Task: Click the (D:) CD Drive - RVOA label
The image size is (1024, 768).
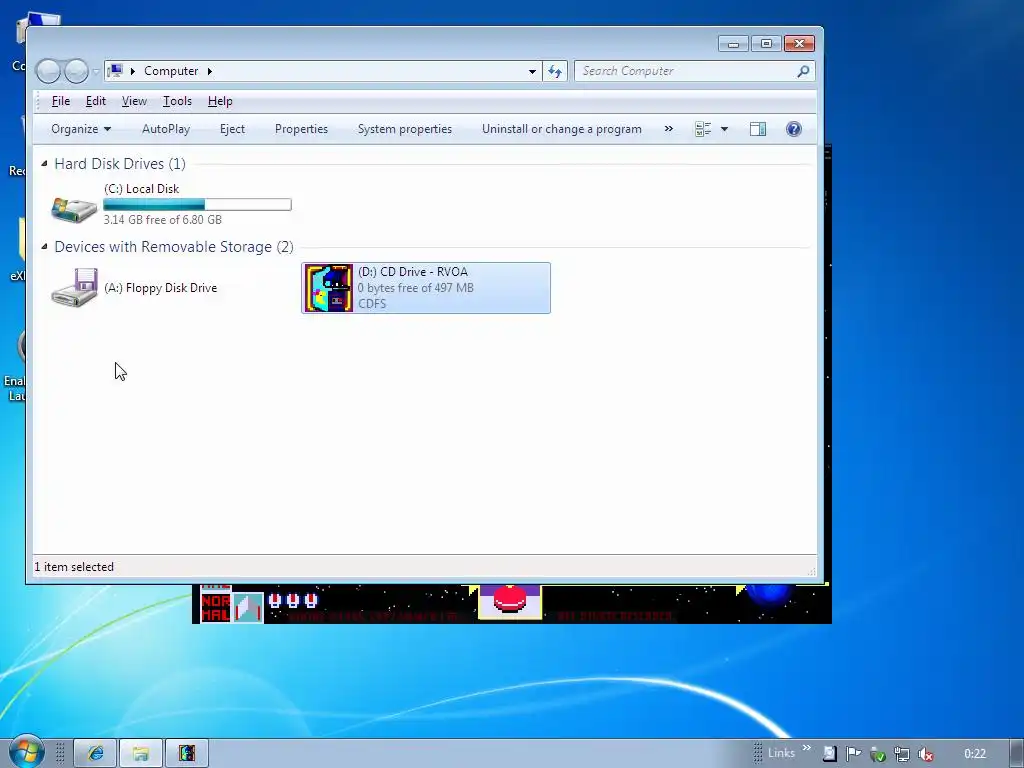Action: (x=413, y=272)
